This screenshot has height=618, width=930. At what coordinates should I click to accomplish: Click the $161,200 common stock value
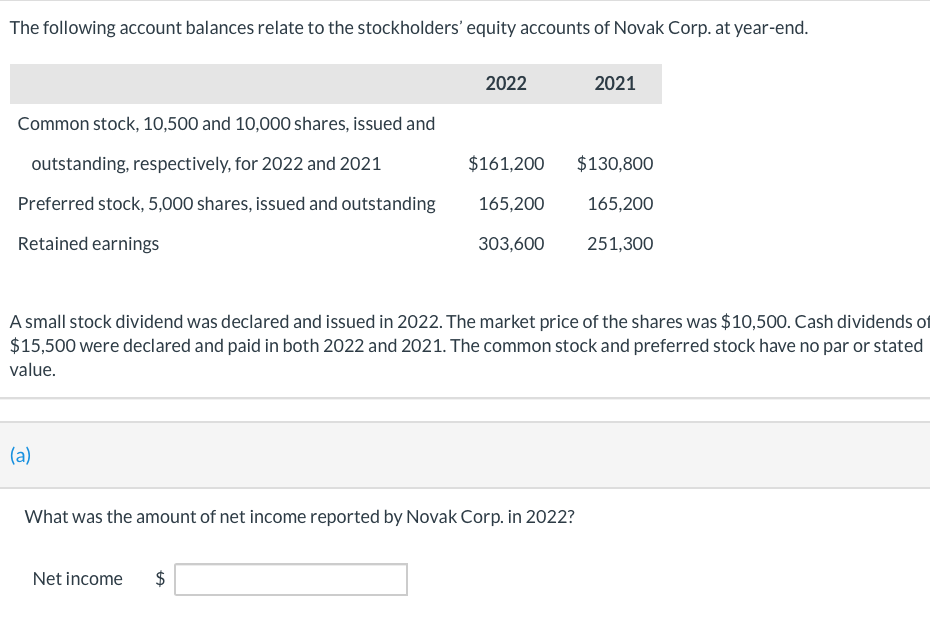(x=506, y=164)
